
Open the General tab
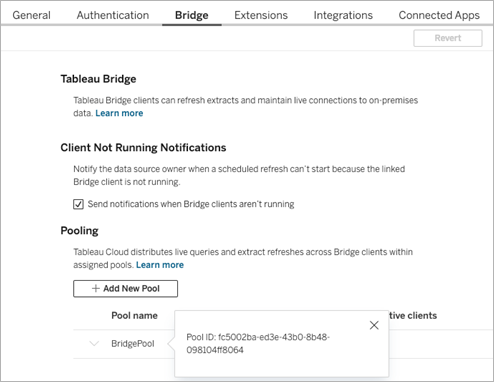(x=32, y=15)
